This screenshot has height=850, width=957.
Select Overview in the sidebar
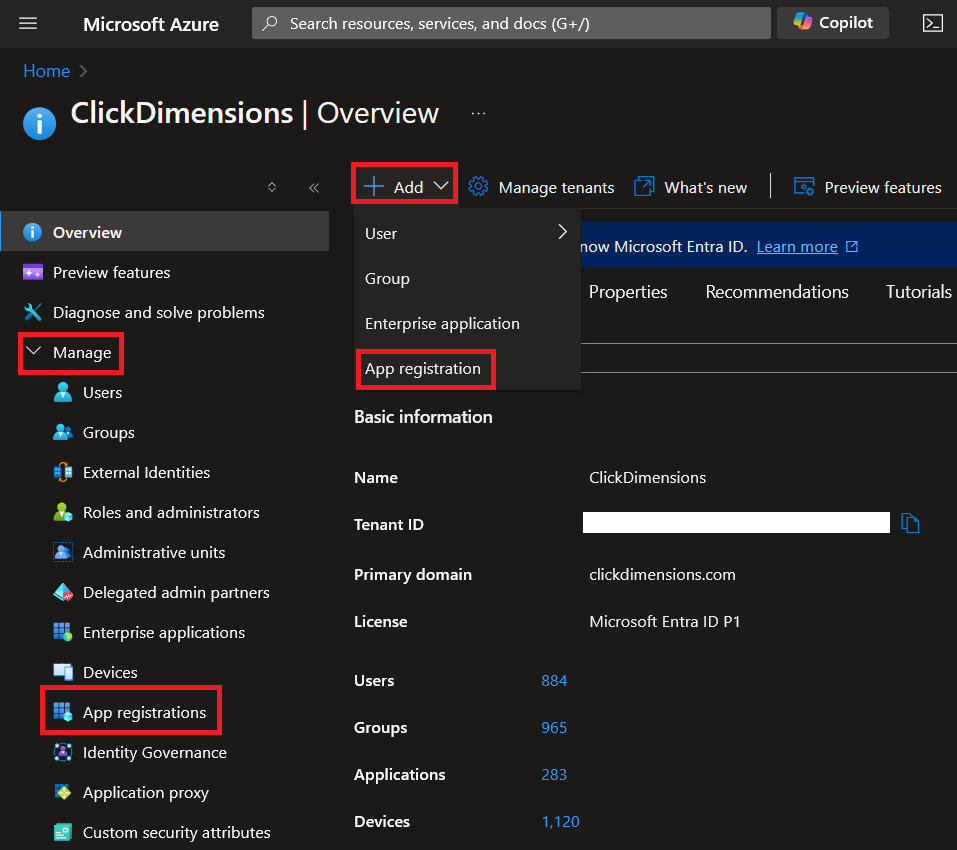point(165,232)
